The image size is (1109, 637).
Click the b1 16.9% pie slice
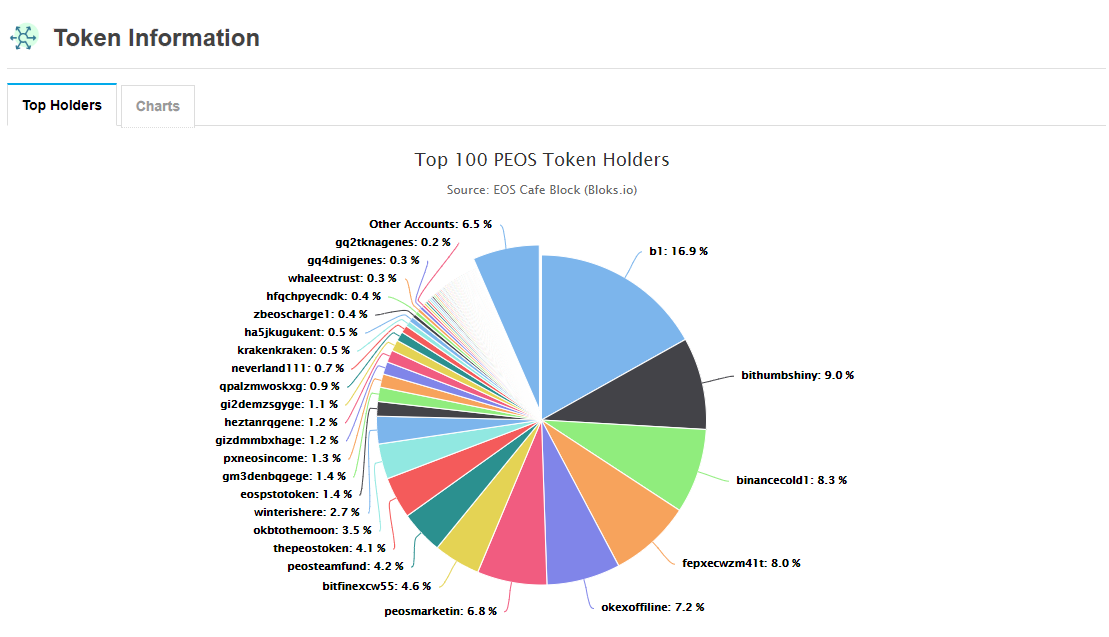(x=600, y=320)
